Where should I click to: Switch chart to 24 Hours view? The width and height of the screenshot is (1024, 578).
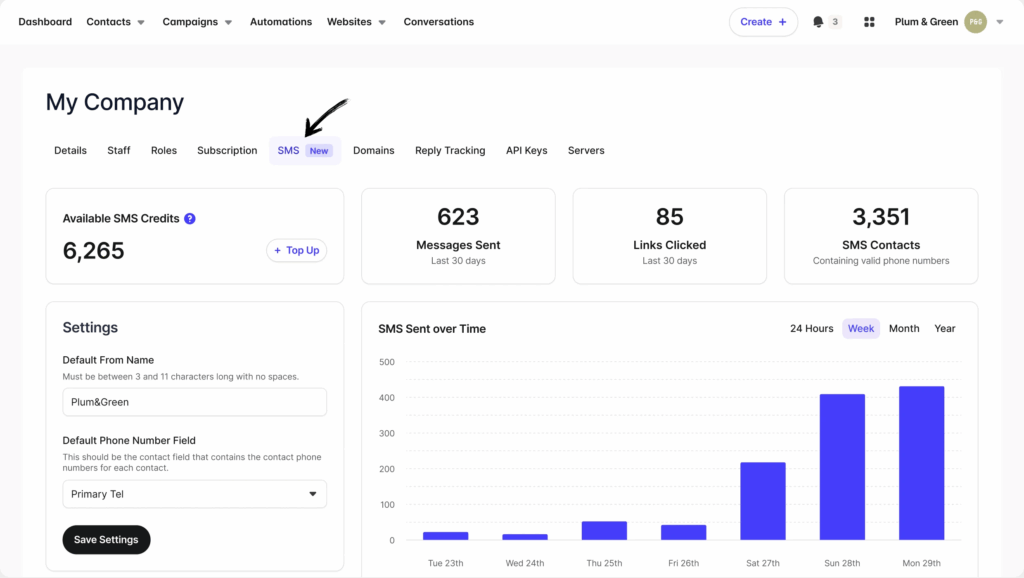[811, 328]
